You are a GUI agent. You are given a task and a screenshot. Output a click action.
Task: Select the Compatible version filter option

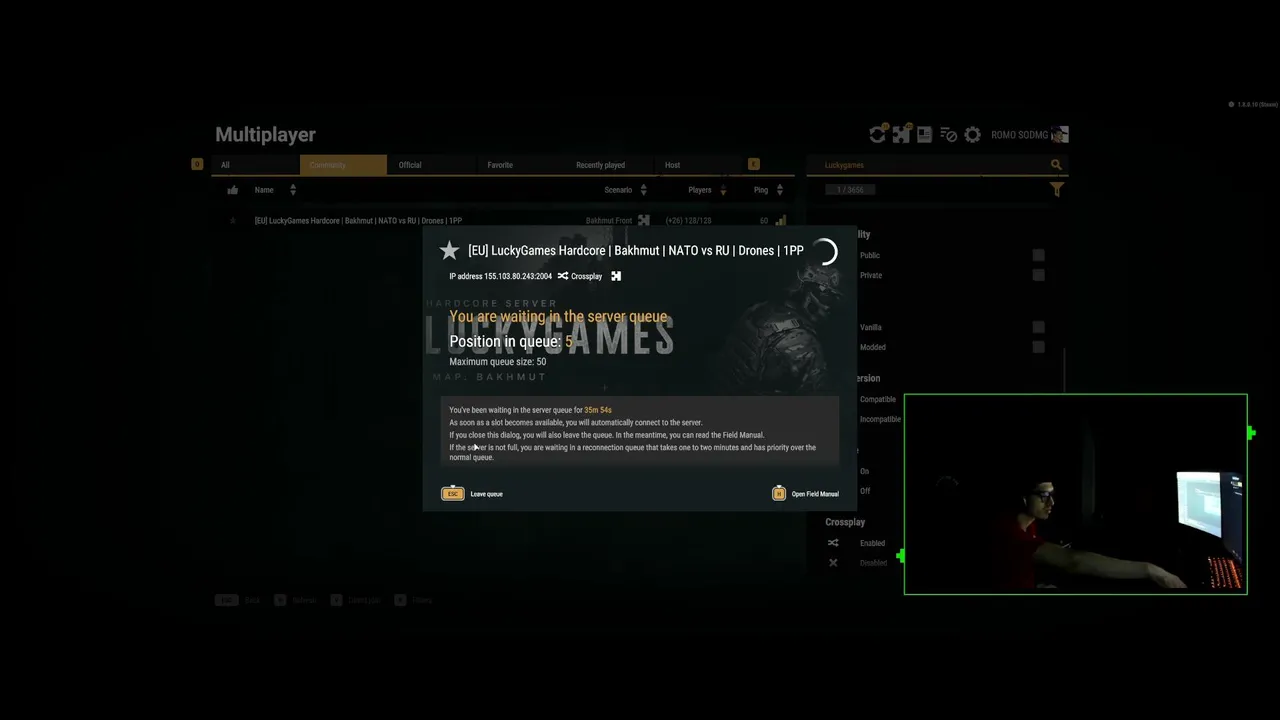tap(878, 399)
